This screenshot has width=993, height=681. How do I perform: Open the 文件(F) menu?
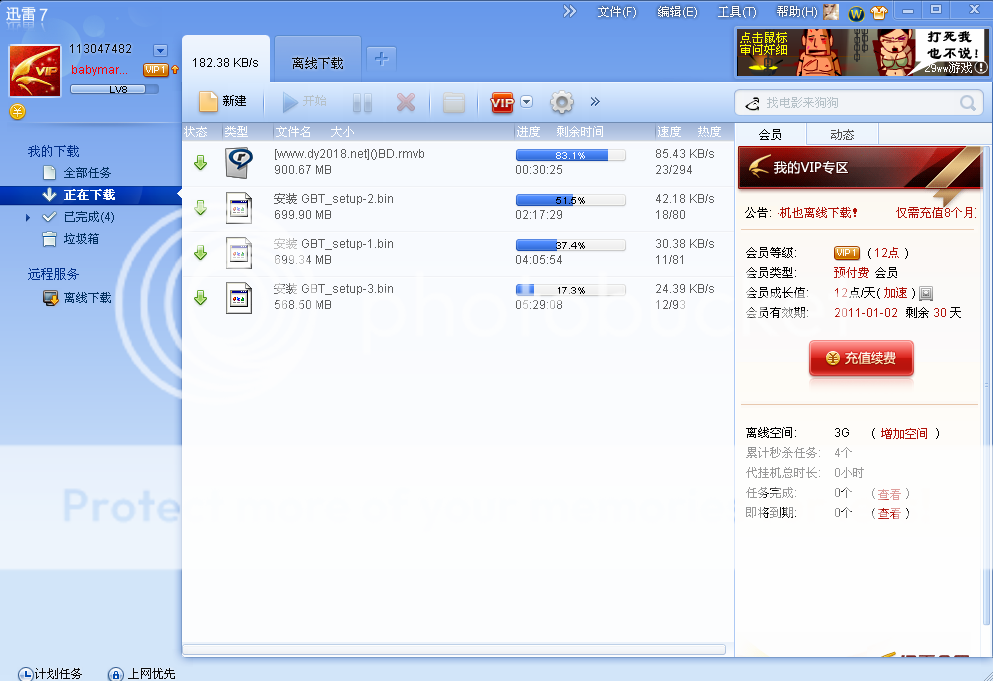click(x=616, y=12)
